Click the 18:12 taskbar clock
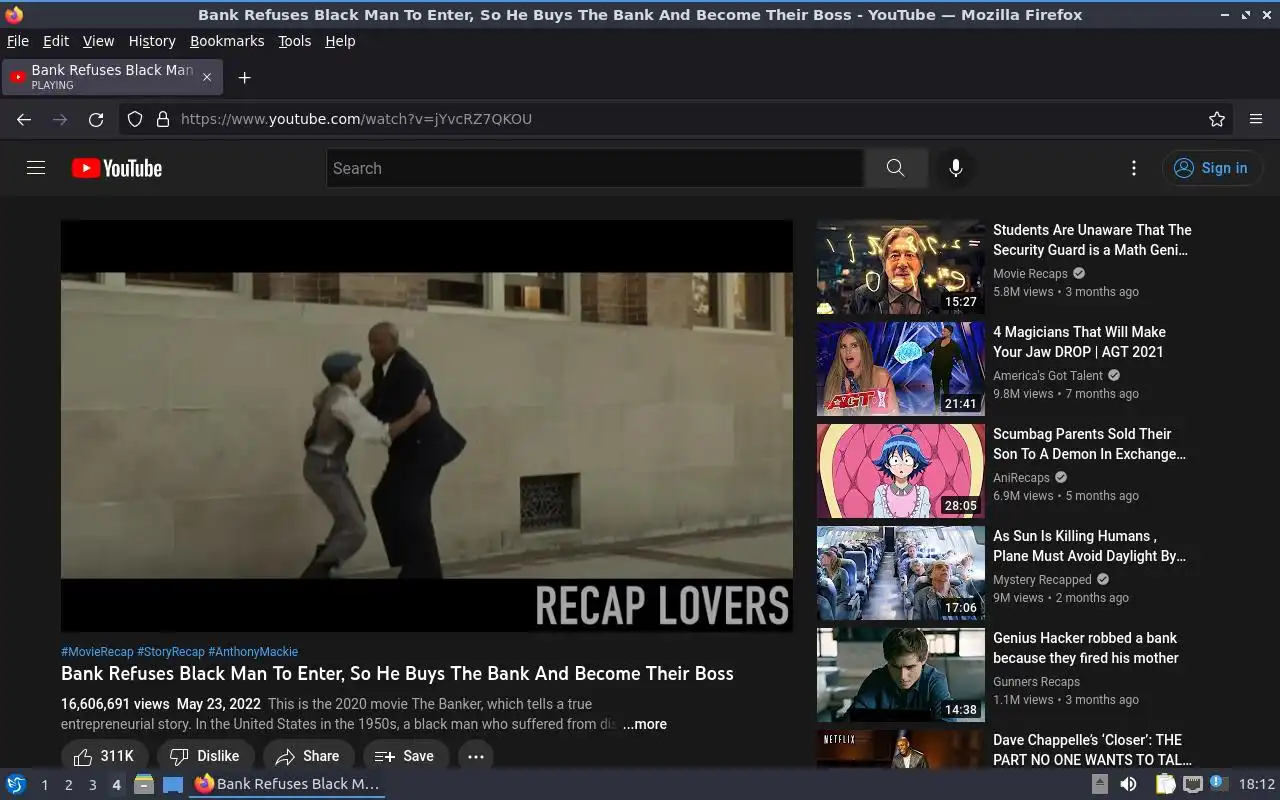Viewport: 1280px width, 800px height. pos(1257,785)
